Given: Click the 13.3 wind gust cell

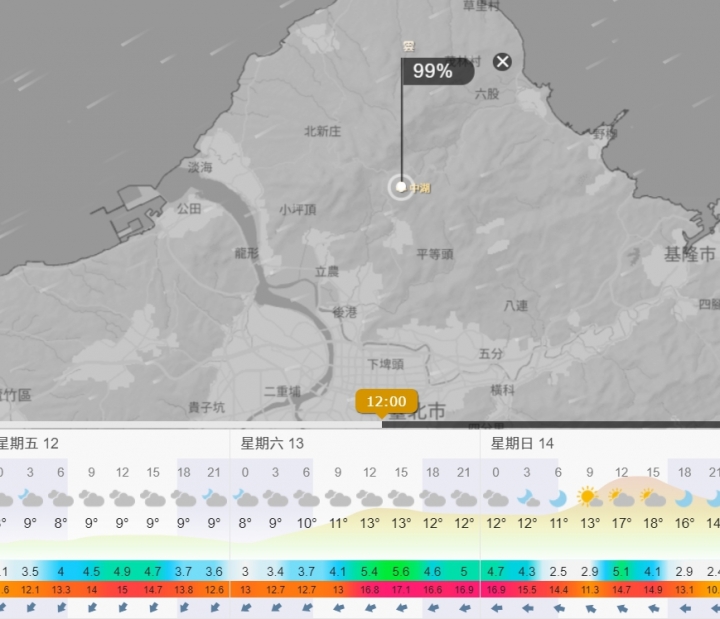Looking at the screenshot, I should pyautogui.click(x=61, y=590).
